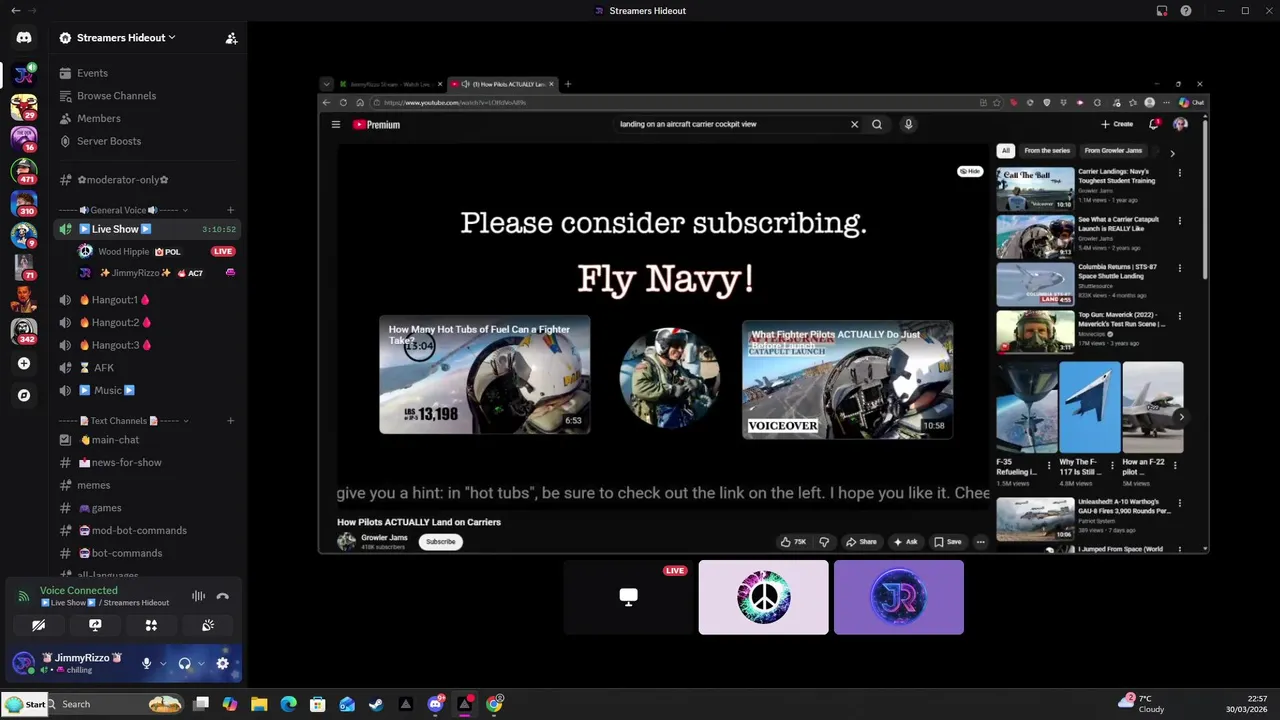
Task: Select the JR logo participant tile
Action: pyautogui.click(x=899, y=597)
